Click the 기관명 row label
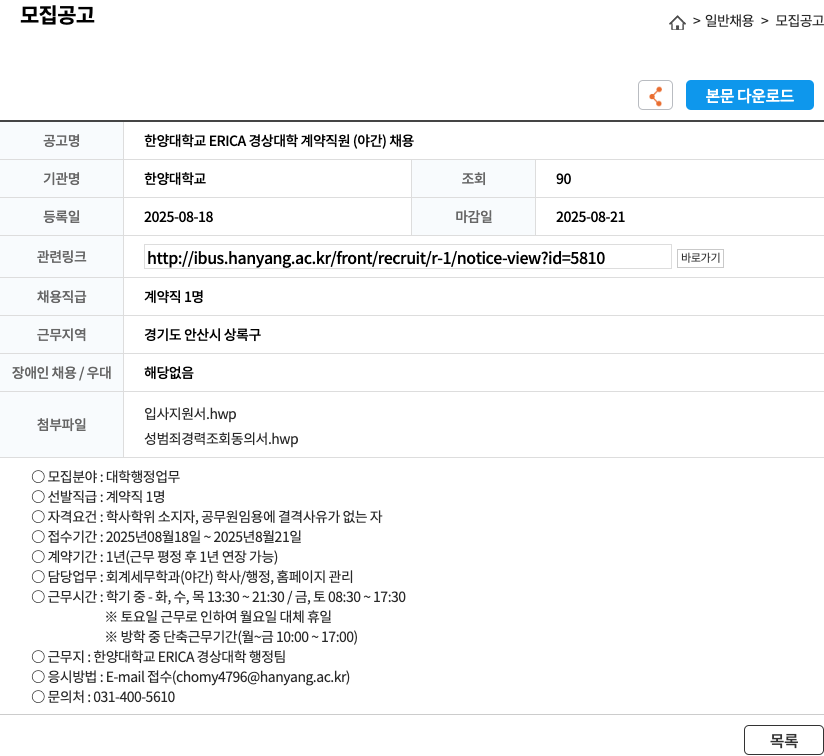824x756 pixels. coord(61,179)
